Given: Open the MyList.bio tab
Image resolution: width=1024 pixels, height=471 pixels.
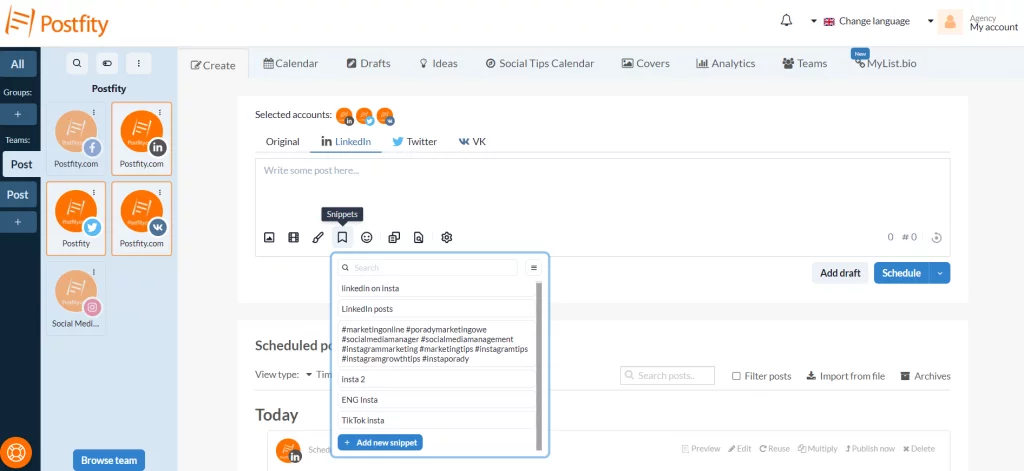Looking at the screenshot, I should click(x=884, y=63).
